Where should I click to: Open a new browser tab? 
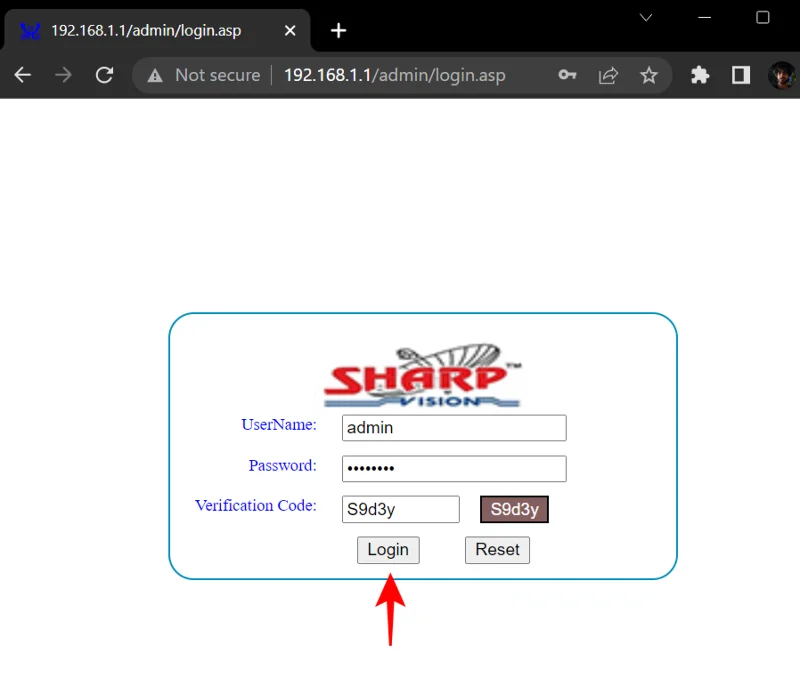coord(338,31)
